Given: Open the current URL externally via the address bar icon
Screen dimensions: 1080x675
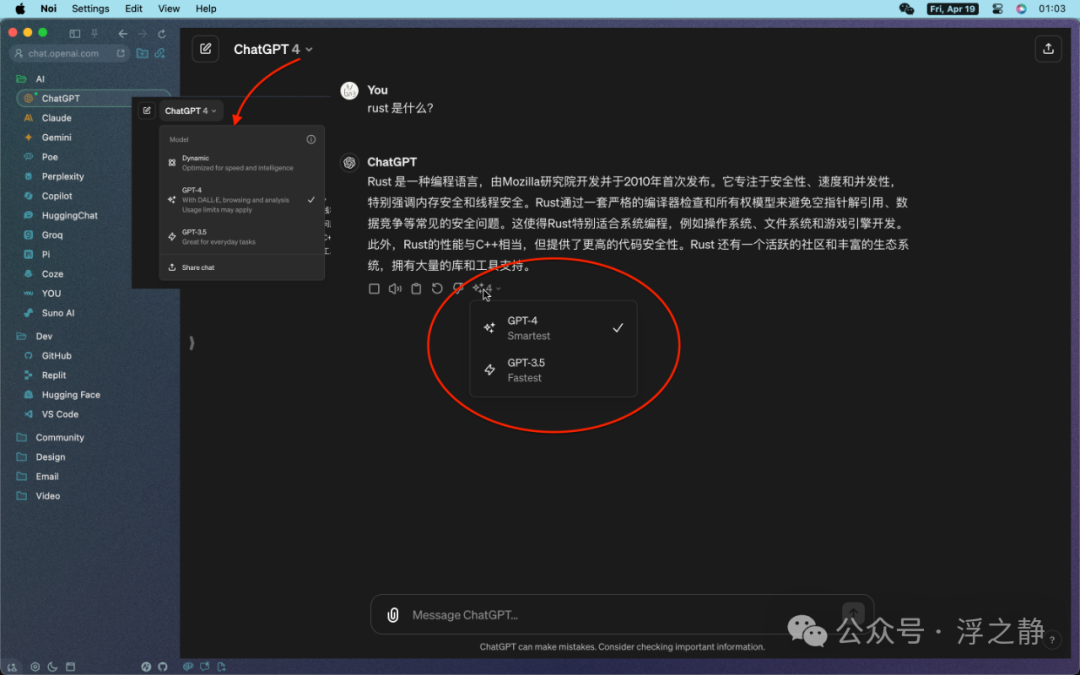Looking at the screenshot, I should [121, 53].
